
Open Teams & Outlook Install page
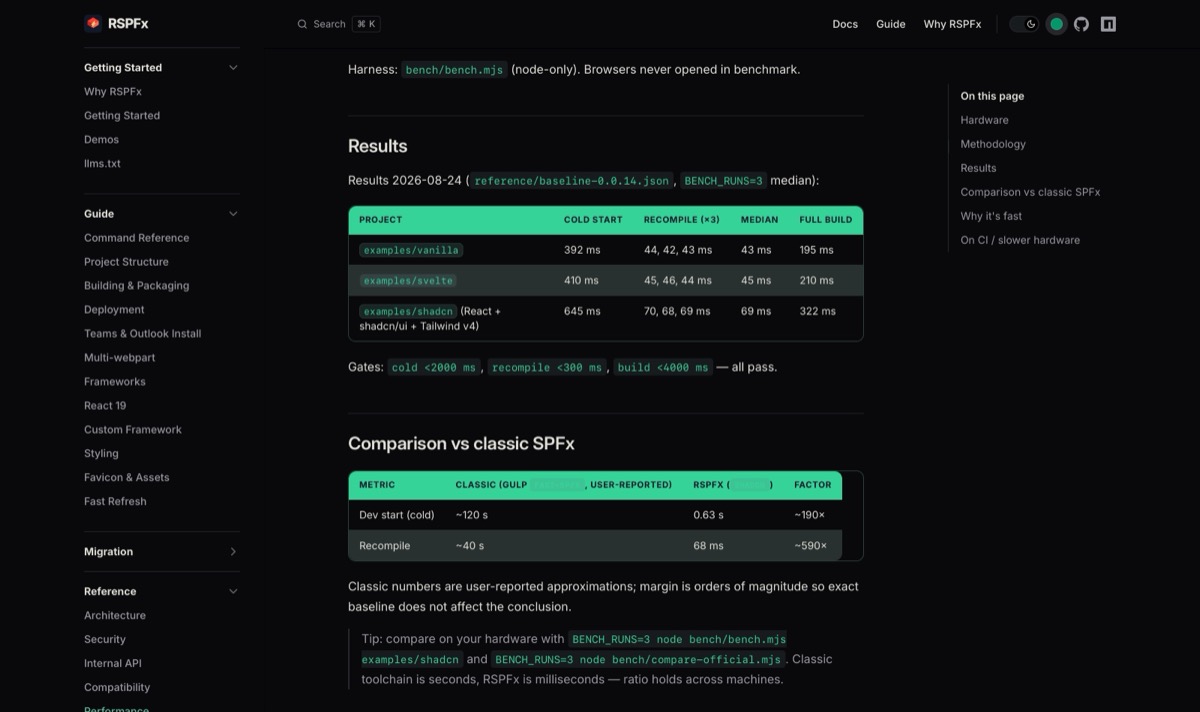point(142,334)
